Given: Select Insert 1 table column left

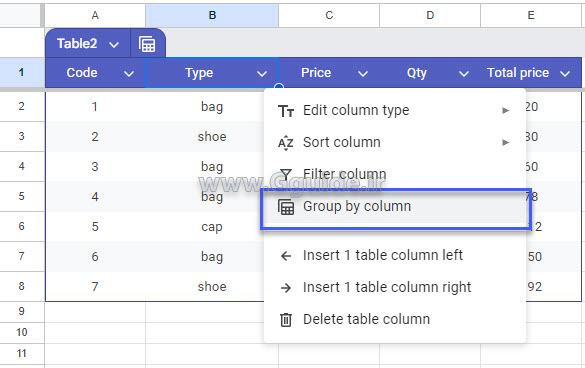Looking at the screenshot, I should pos(395,255).
